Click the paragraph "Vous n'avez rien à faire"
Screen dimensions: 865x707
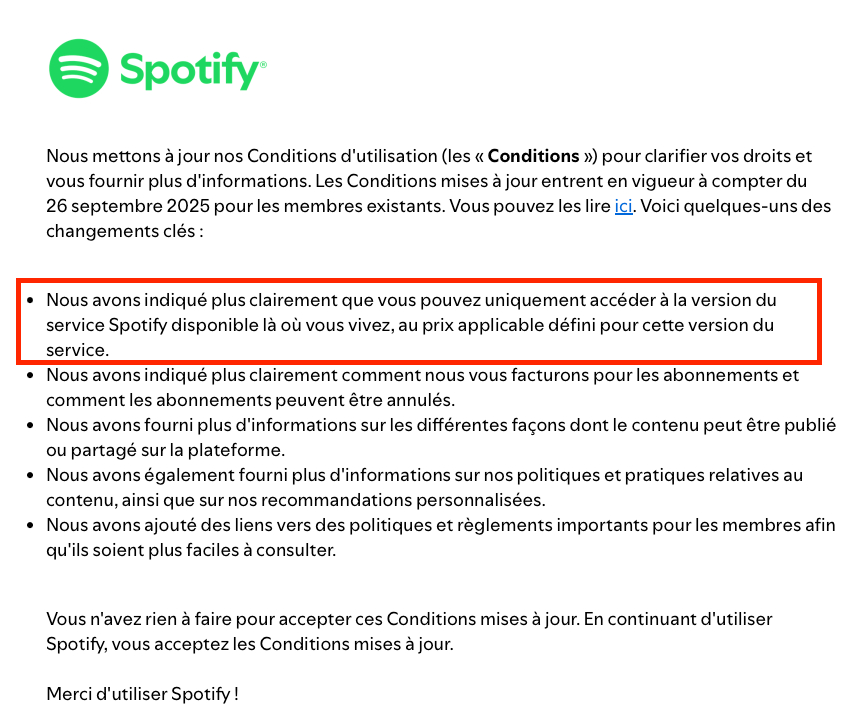[x=409, y=632]
